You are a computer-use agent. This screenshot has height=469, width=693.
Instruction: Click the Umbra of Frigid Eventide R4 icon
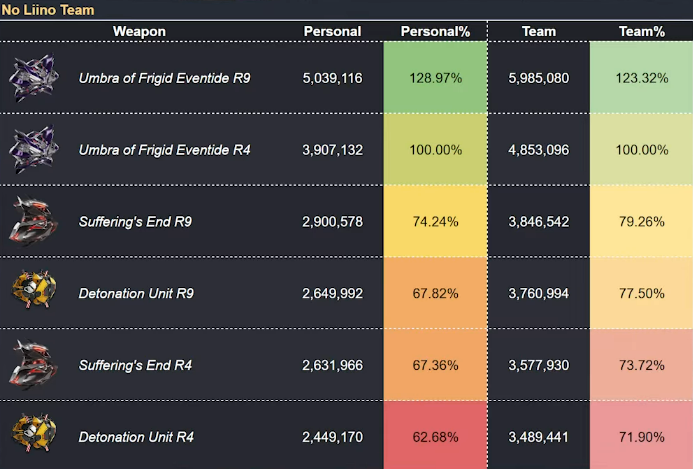[x=34, y=149]
